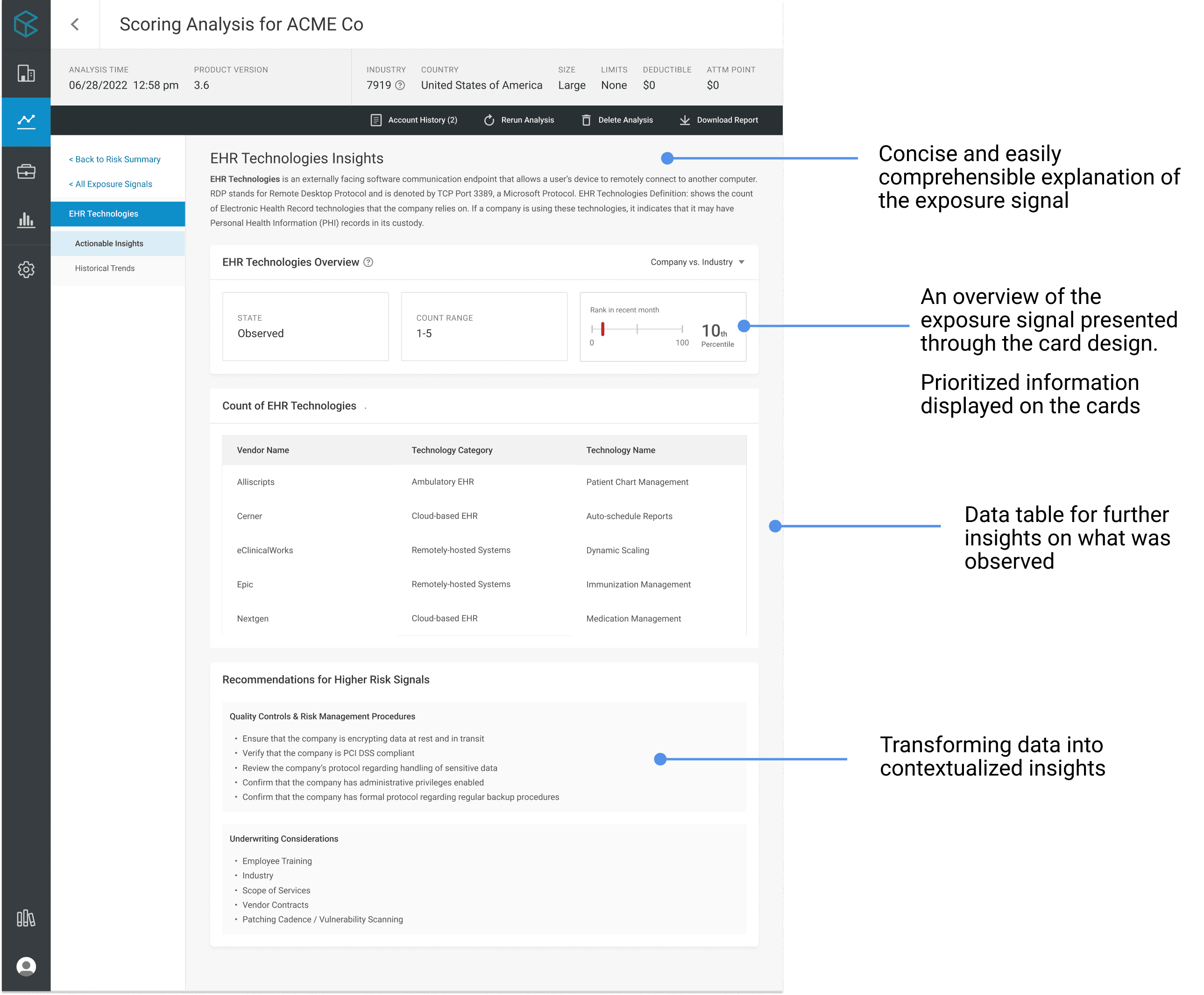Click Rerun Analysis button label
This screenshot has height=995, width=1204.
click(x=527, y=120)
